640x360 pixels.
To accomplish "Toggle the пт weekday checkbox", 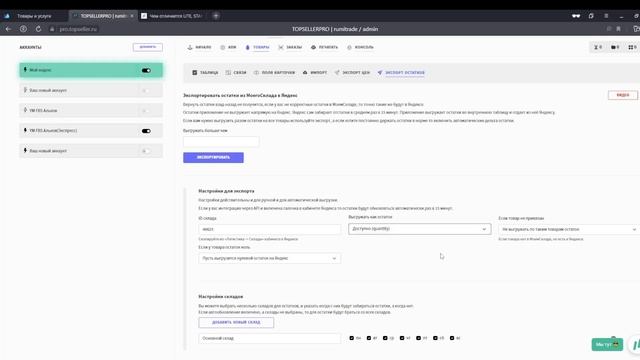I will coord(418,338).
